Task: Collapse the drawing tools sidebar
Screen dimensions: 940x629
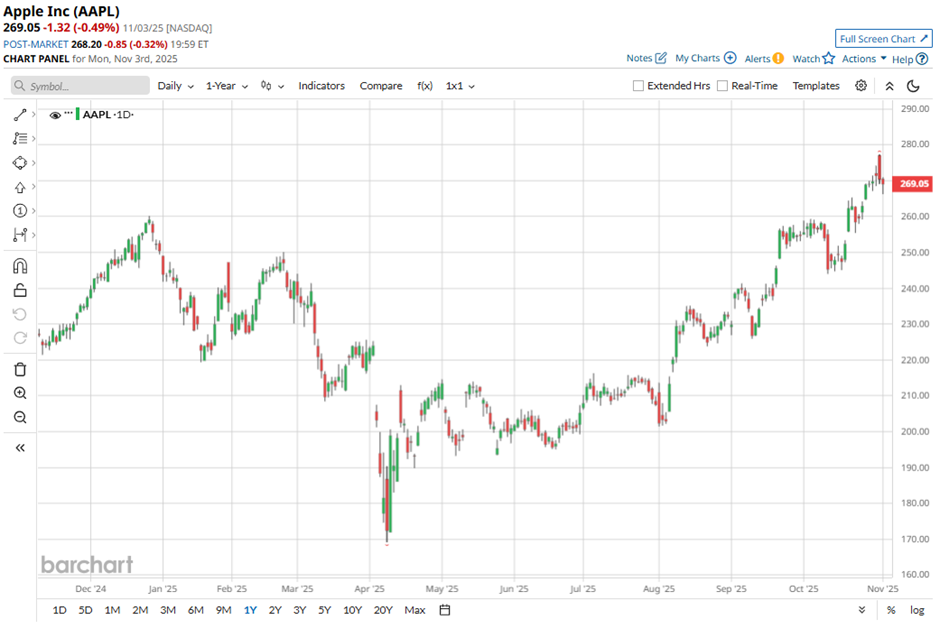Action: coord(20,448)
